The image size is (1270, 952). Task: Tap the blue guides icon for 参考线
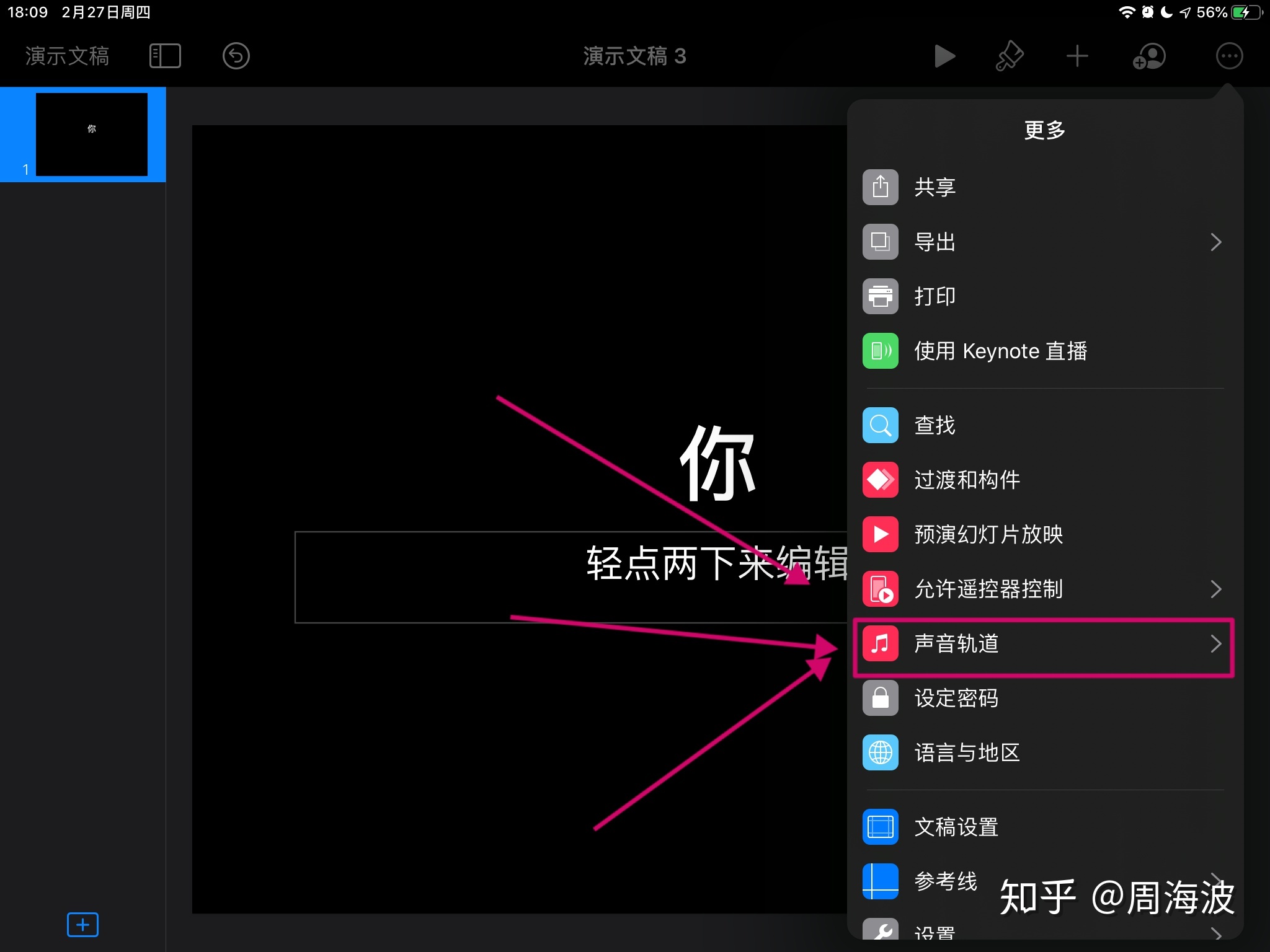[x=880, y=881]
